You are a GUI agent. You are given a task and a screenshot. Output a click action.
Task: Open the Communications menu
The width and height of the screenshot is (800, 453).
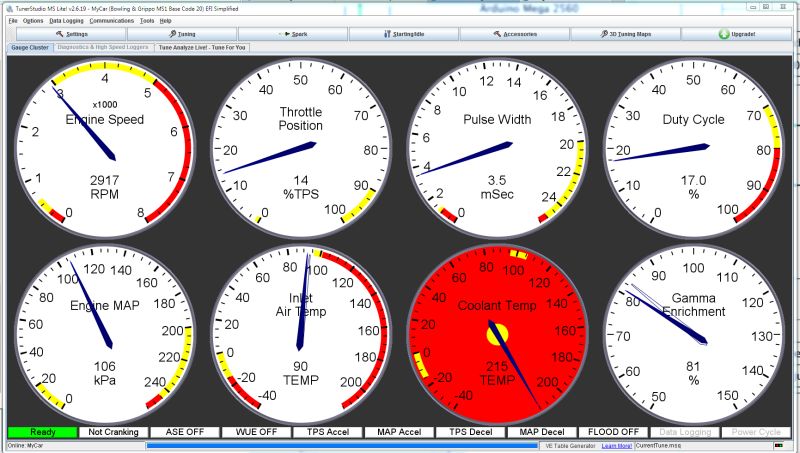pos(112,21)
